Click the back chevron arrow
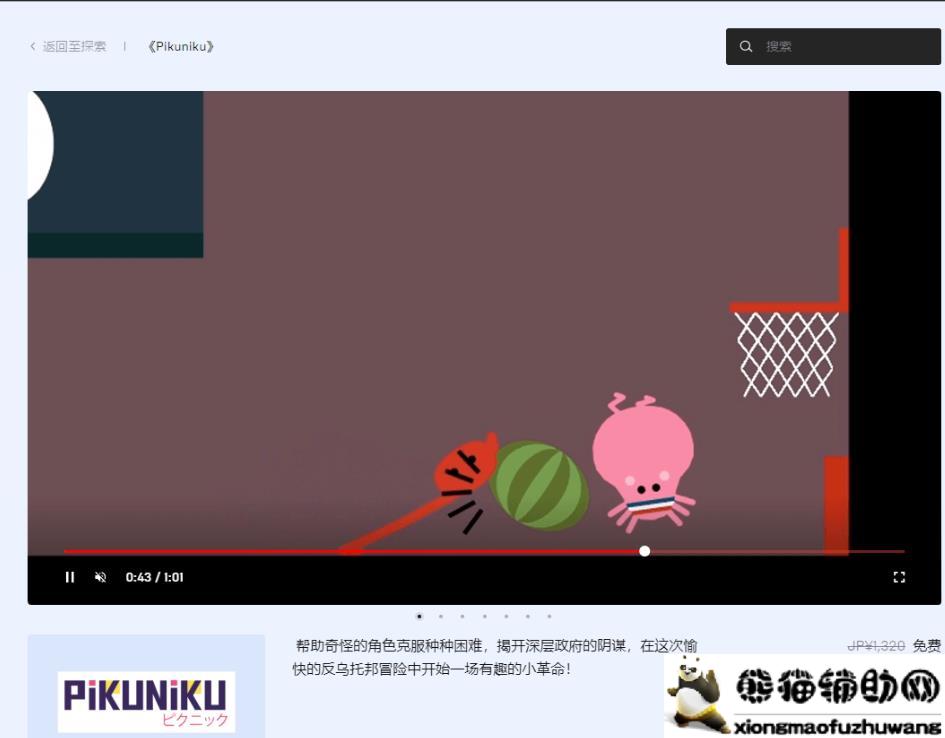Screen dimensions: 945x738 pyautogui.click(x=33, y=47)
